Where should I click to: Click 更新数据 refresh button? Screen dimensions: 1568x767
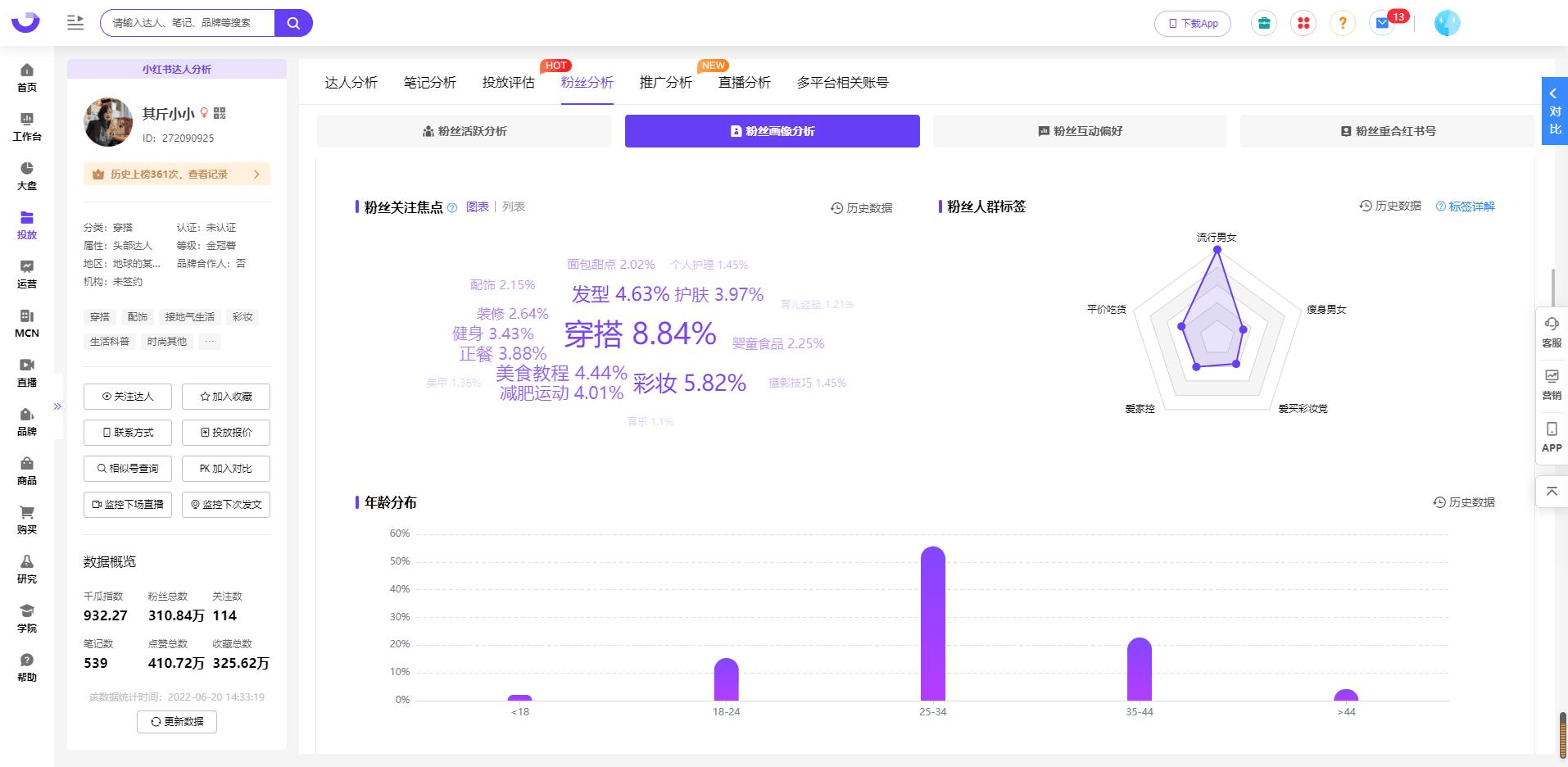pyautogui.click(x=177, y=722)
